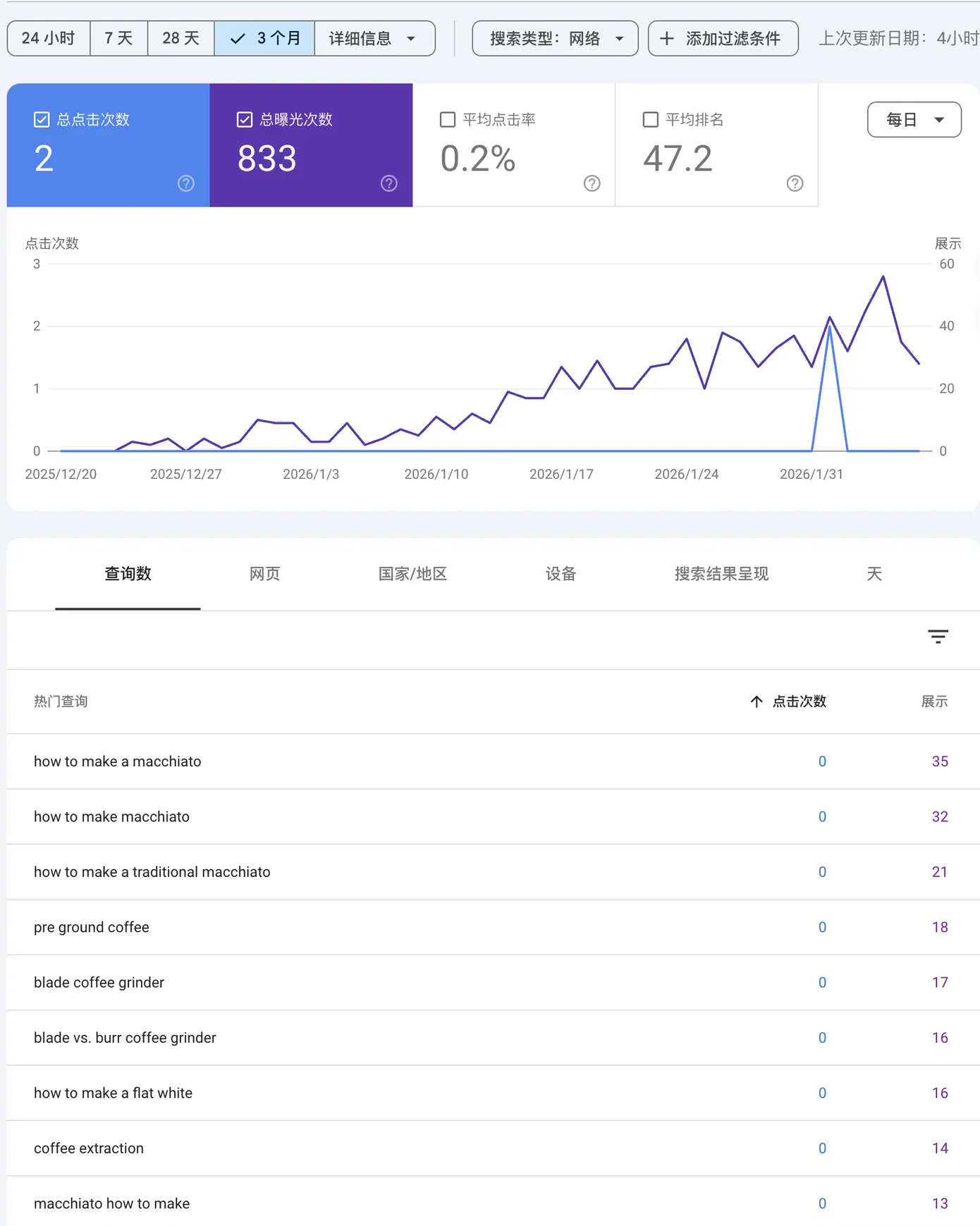Switch to the 天 tab
The height and width of the screenshot is (1226, 980).
874,574
